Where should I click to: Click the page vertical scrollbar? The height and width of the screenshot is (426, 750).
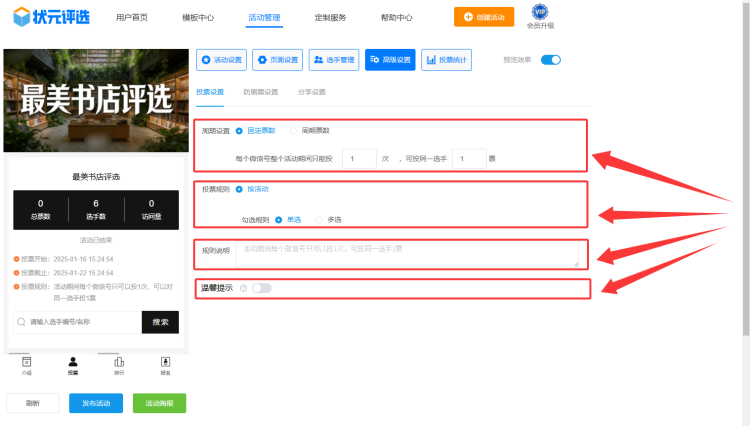(x=746, y=167)
